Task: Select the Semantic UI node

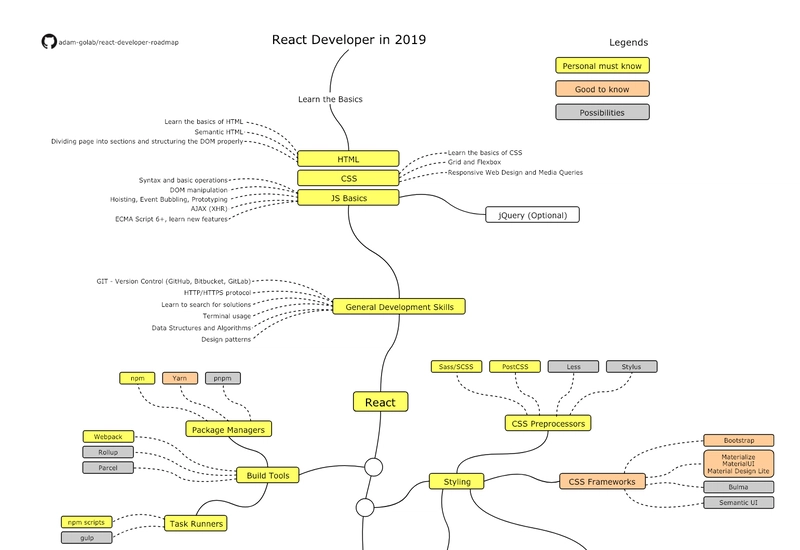Action: click(x=739, y=503)
